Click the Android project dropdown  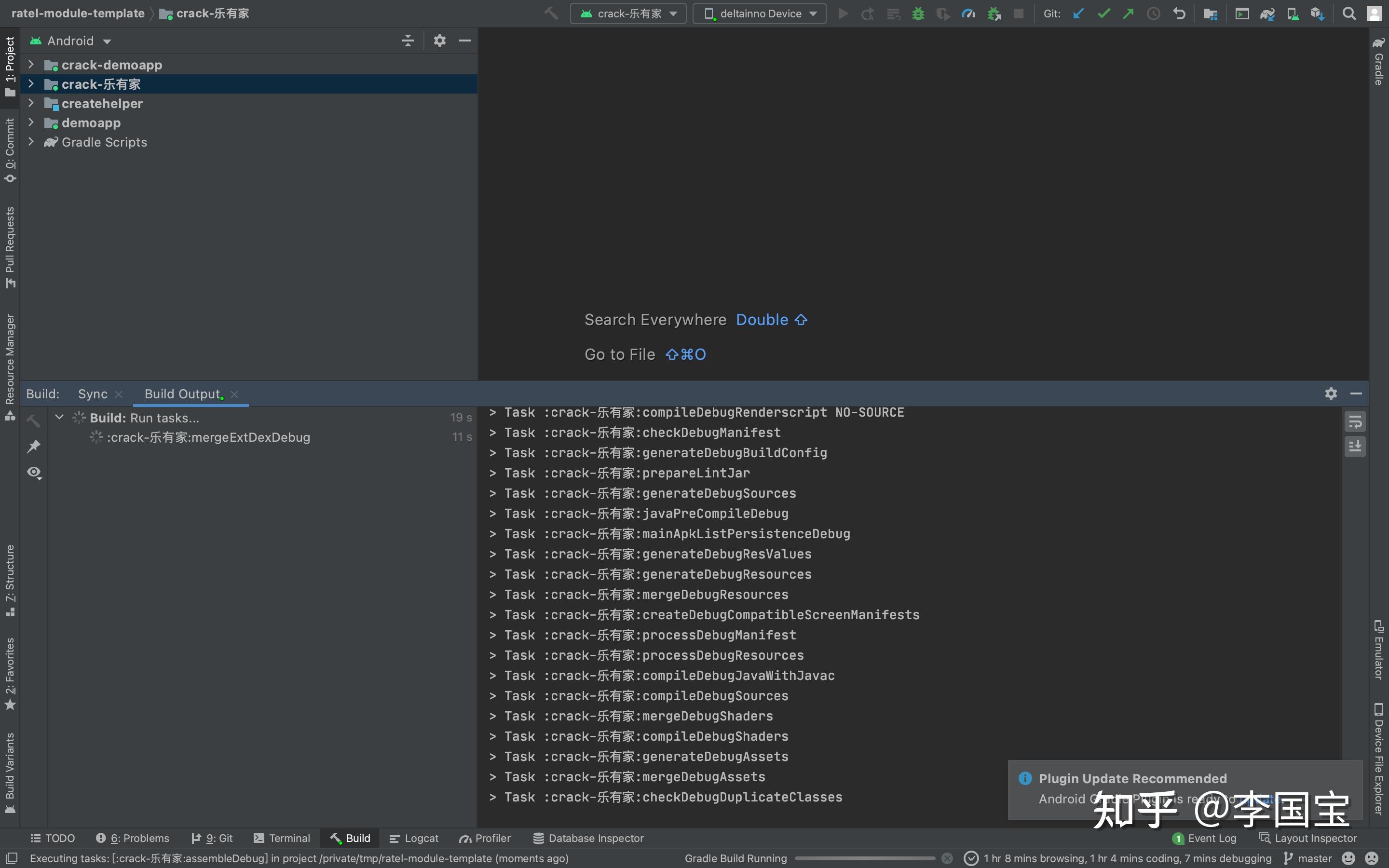70,41
